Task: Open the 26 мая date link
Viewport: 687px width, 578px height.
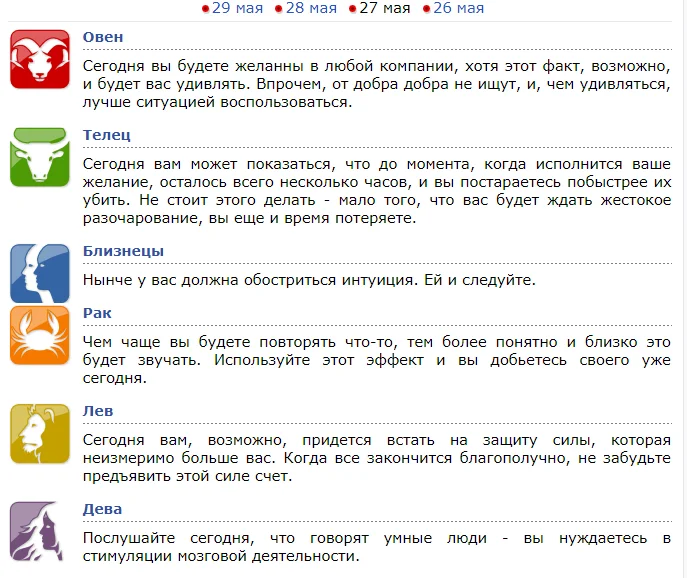Action: point(459,8)
